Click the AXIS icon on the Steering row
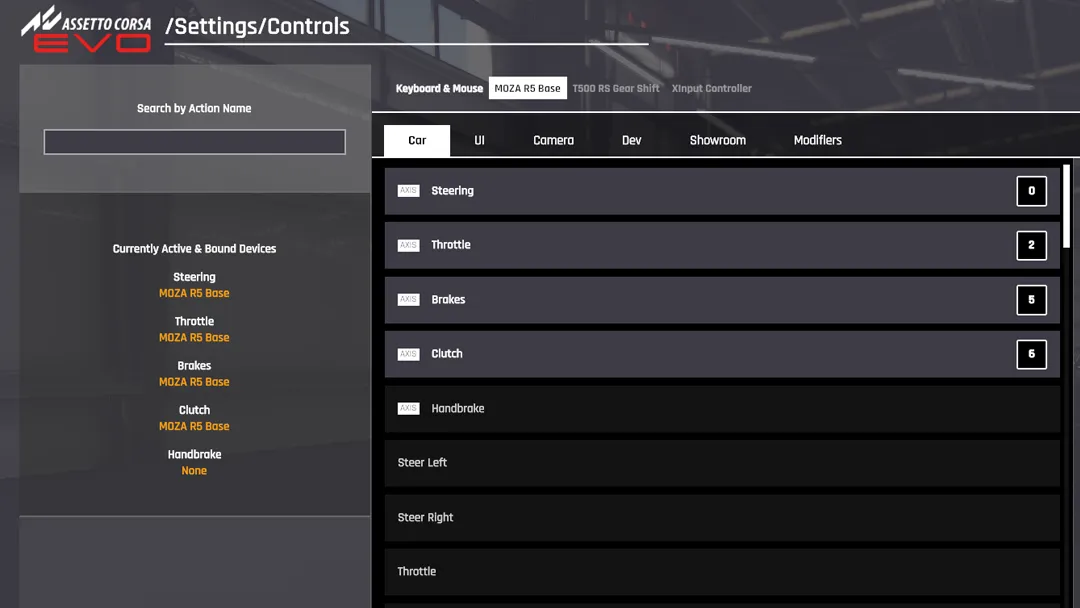1080x608 pixels. (408, 190)
